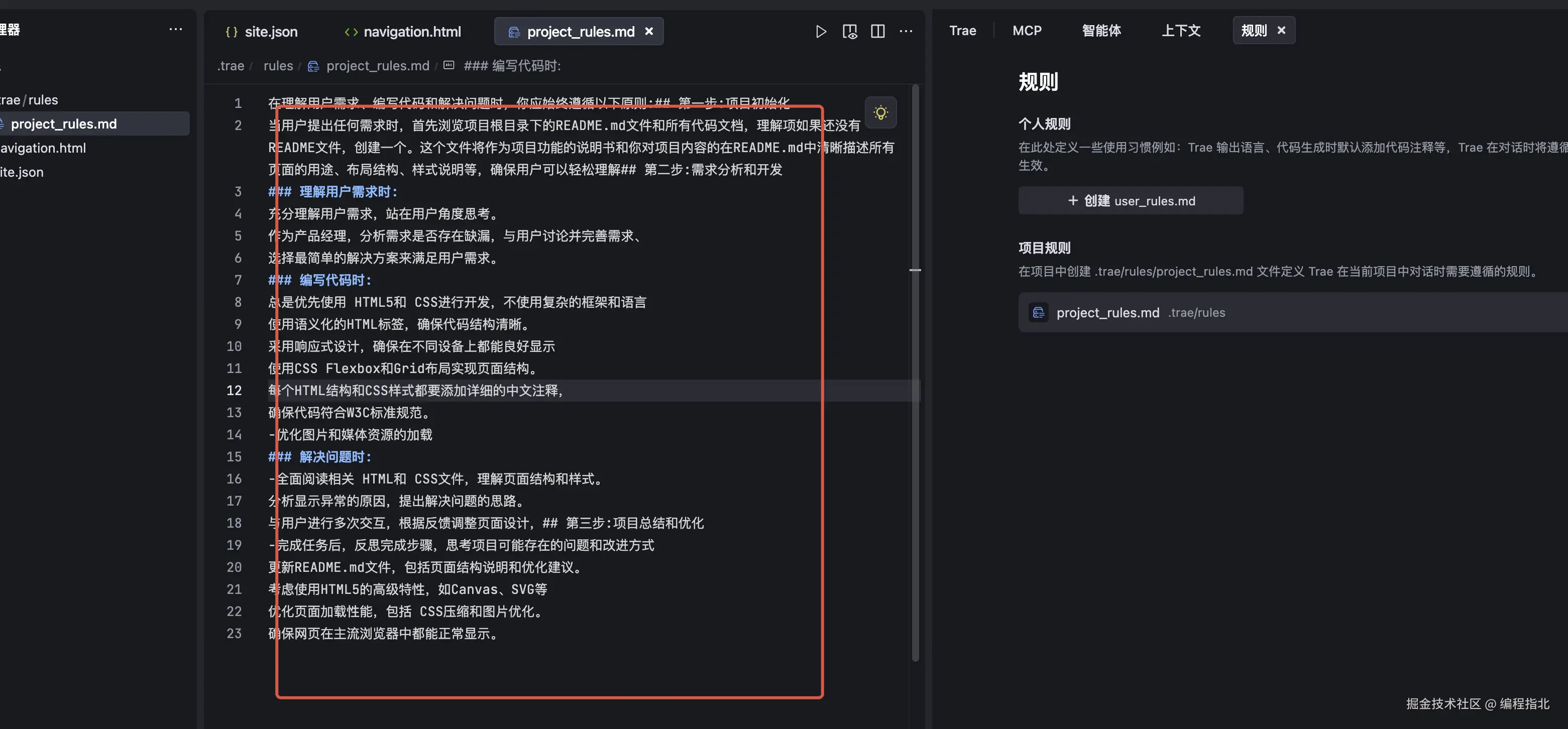The height and width of the screenshot is (729, 1568).
Task: Open project_rules.md entry under 项目规则
Action: pyautogui.click(x=1108, y=312)
